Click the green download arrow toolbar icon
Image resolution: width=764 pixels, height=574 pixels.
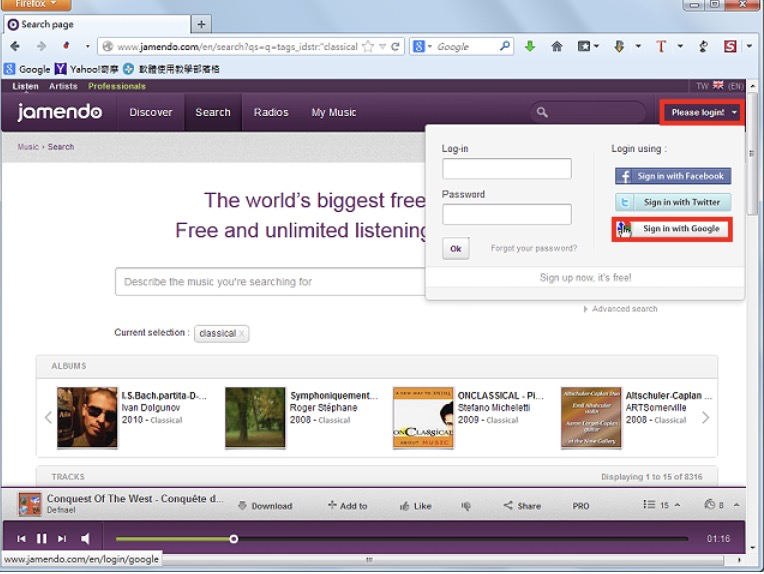tap(530, 47)
